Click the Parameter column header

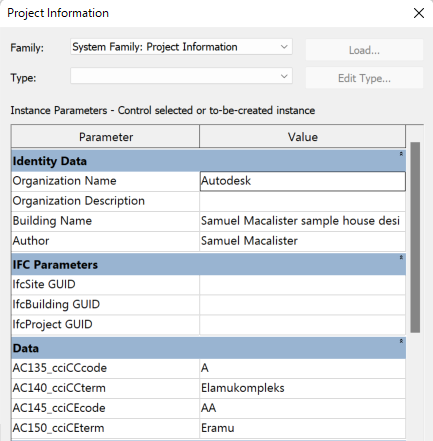105,137
